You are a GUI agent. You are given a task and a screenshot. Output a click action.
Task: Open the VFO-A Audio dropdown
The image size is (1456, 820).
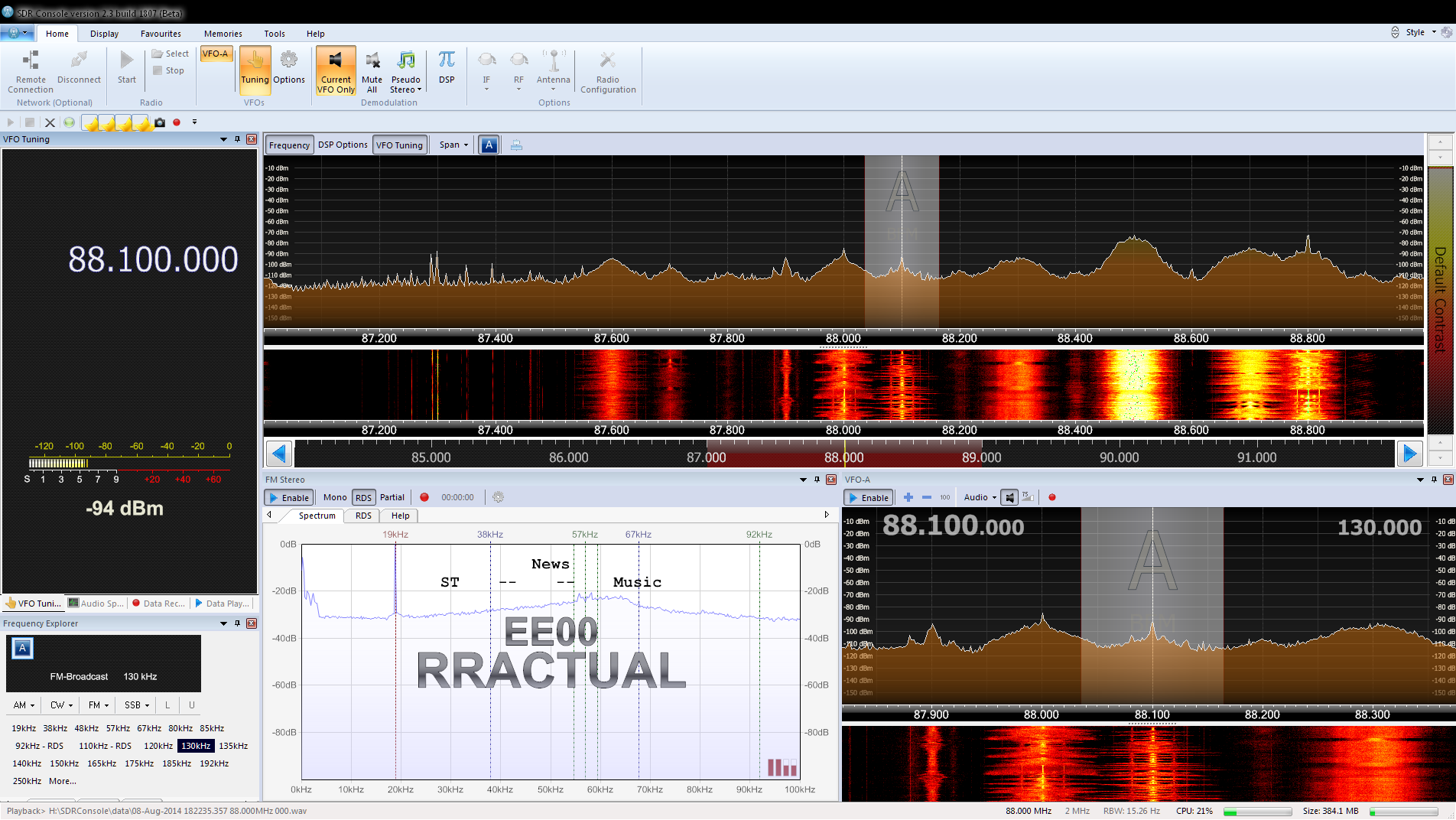tap(980, 497)
